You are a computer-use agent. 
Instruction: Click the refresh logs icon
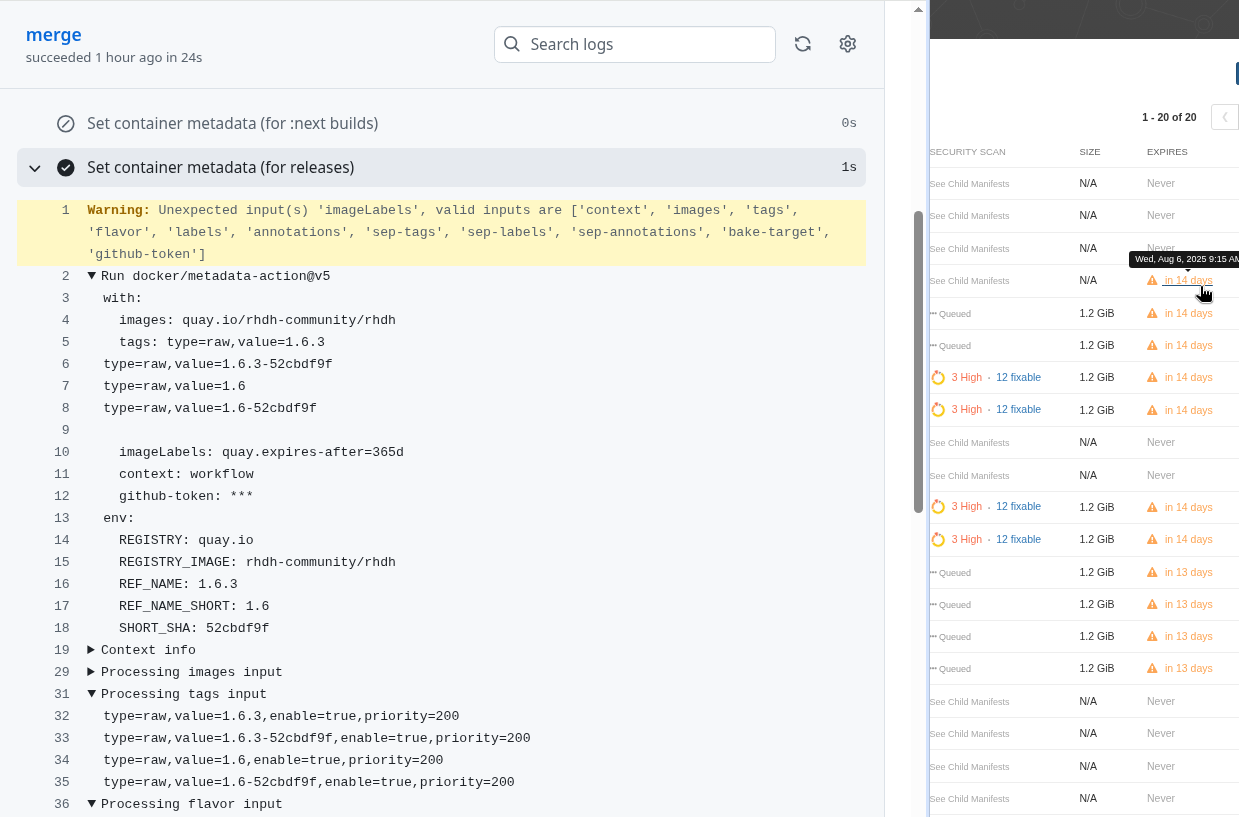coord(802,44)
